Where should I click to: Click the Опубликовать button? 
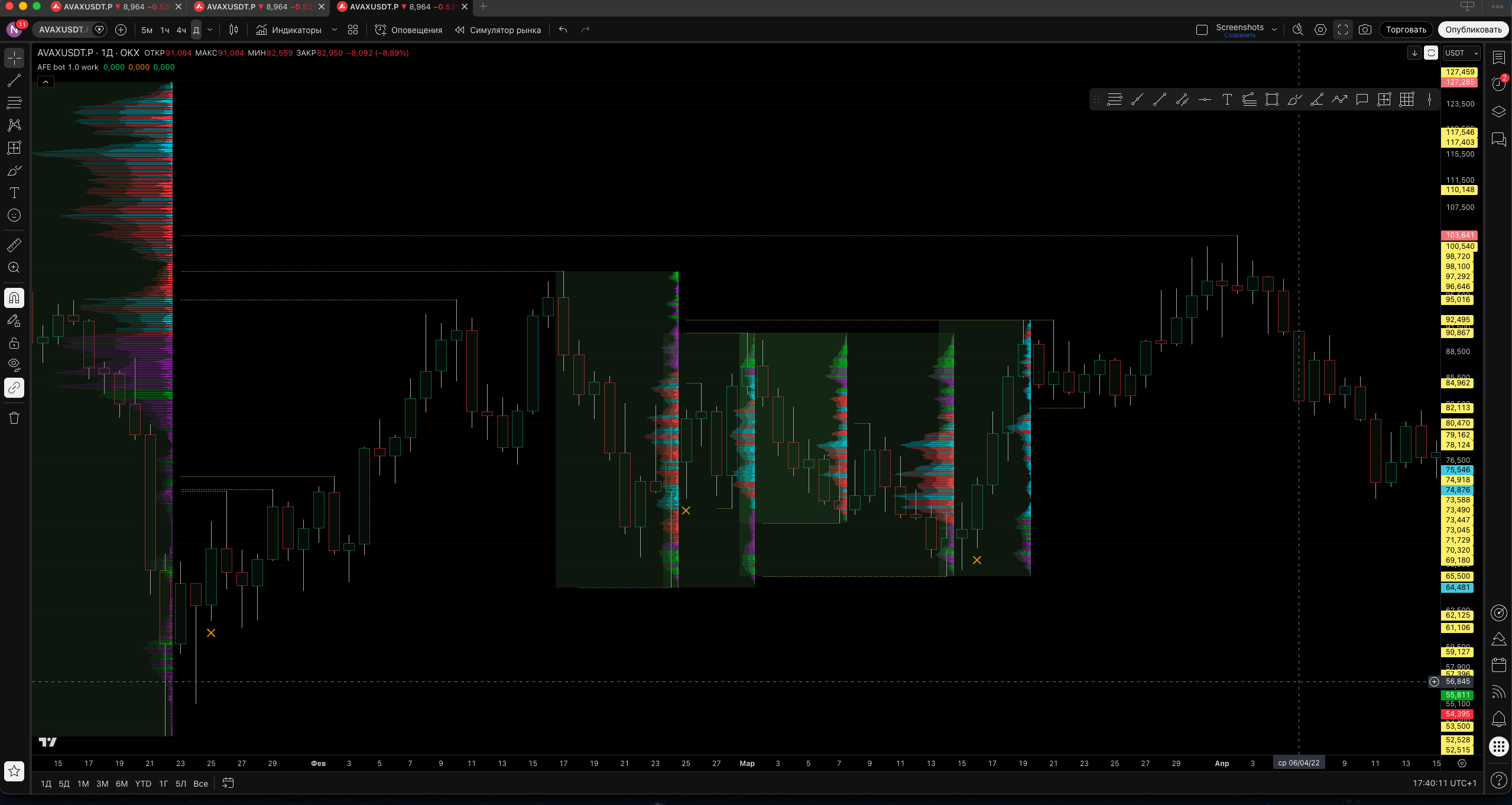coord(1473,30)
